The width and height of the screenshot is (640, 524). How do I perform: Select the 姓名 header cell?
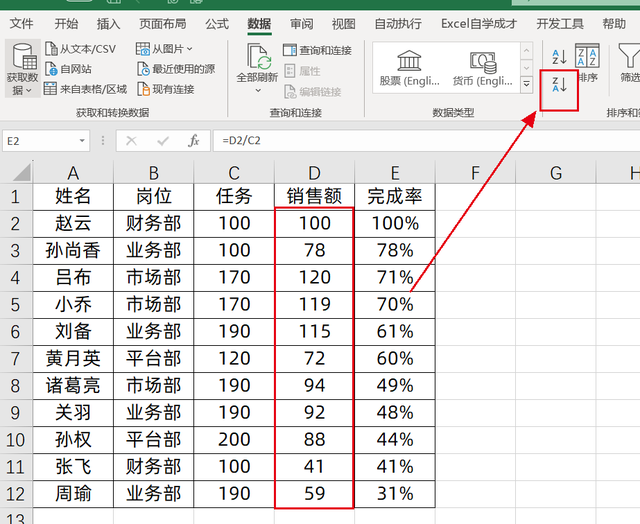click(73, 196)
